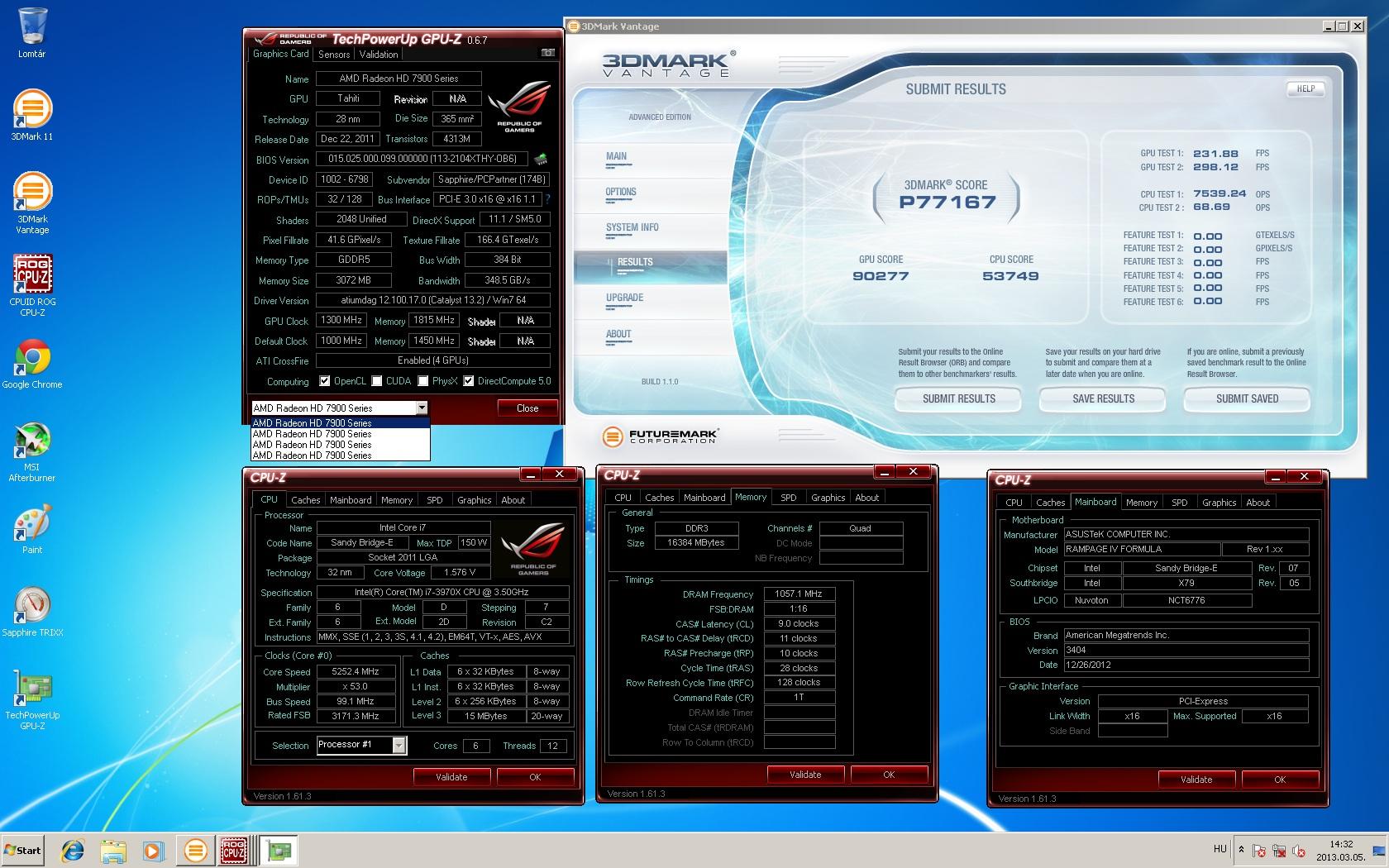The width and height of the screenshot is (1389, 868).
Task: Launch the 3DMark 11 desktop shortcut
Action: point(31,115)
